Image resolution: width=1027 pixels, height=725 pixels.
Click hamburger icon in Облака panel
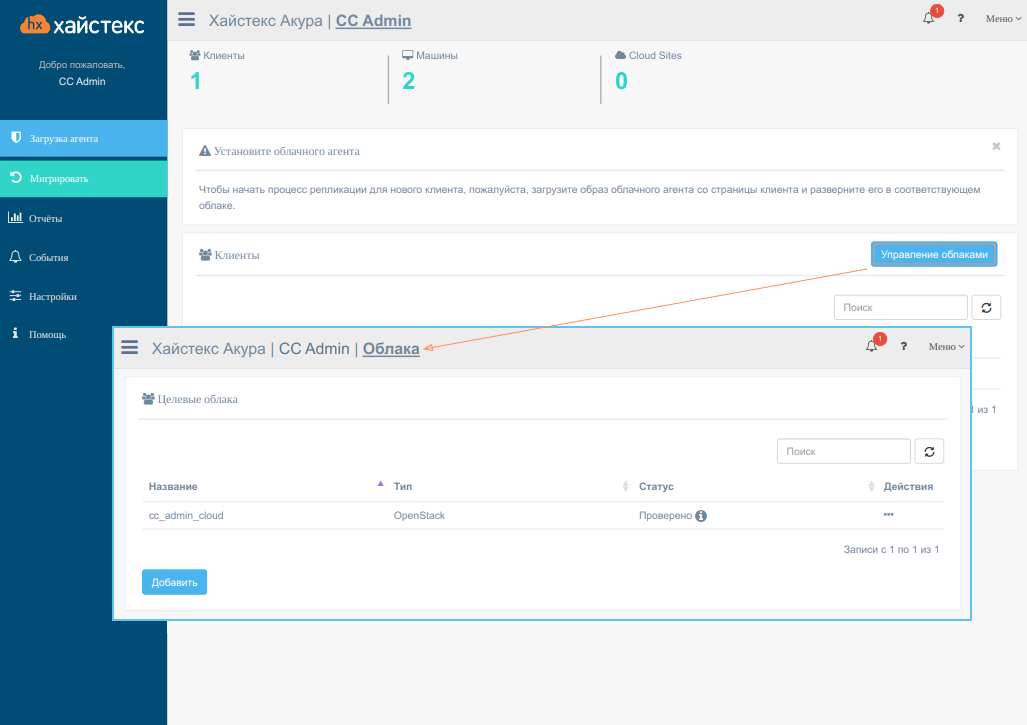129,347
